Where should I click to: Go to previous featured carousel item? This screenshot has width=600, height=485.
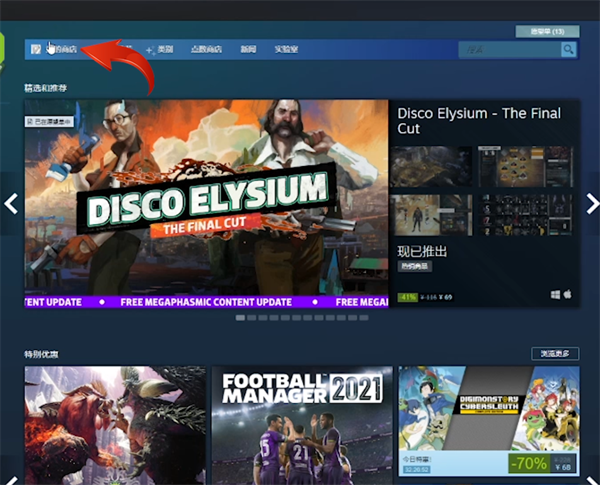click(x=11, y=204)
